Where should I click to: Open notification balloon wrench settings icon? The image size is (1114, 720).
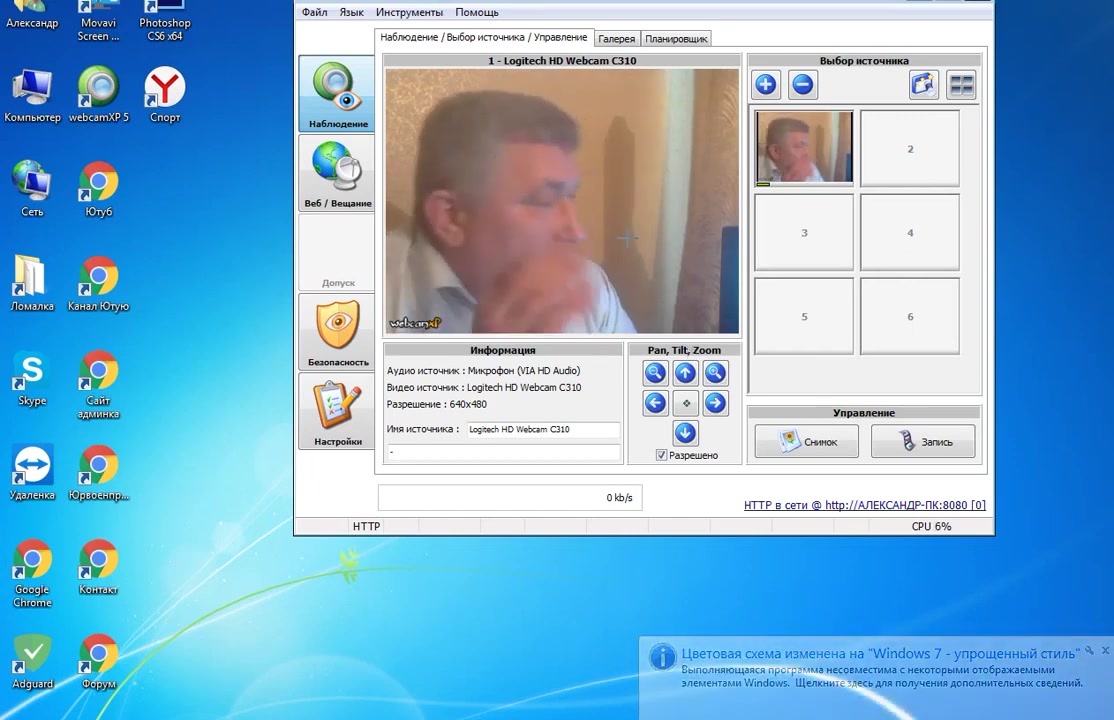[1089, 650]
